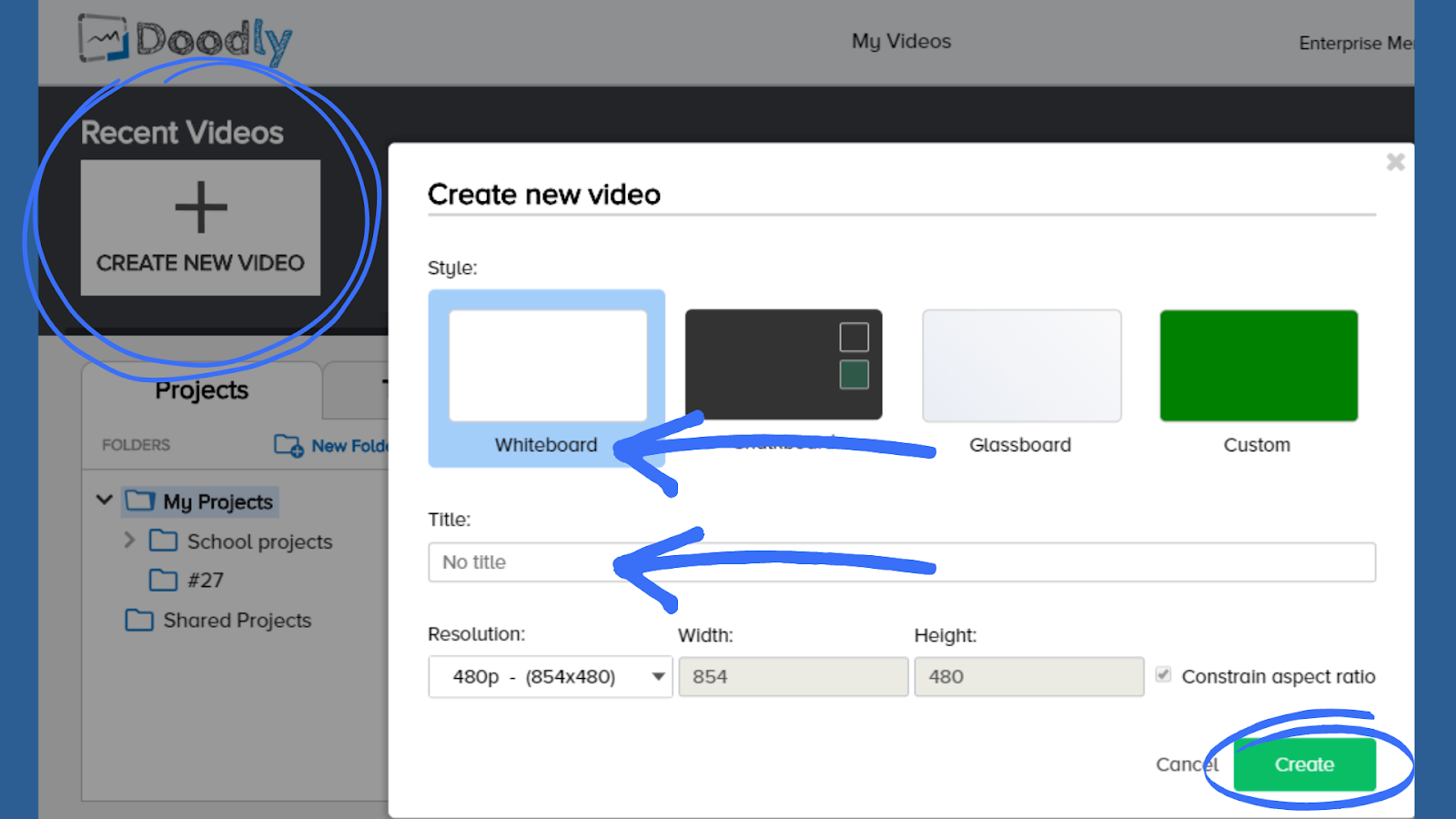Screen dimensions: 1456x819
Task: Choose the green chalkboard color swatch
Action: tap(854, 374)
